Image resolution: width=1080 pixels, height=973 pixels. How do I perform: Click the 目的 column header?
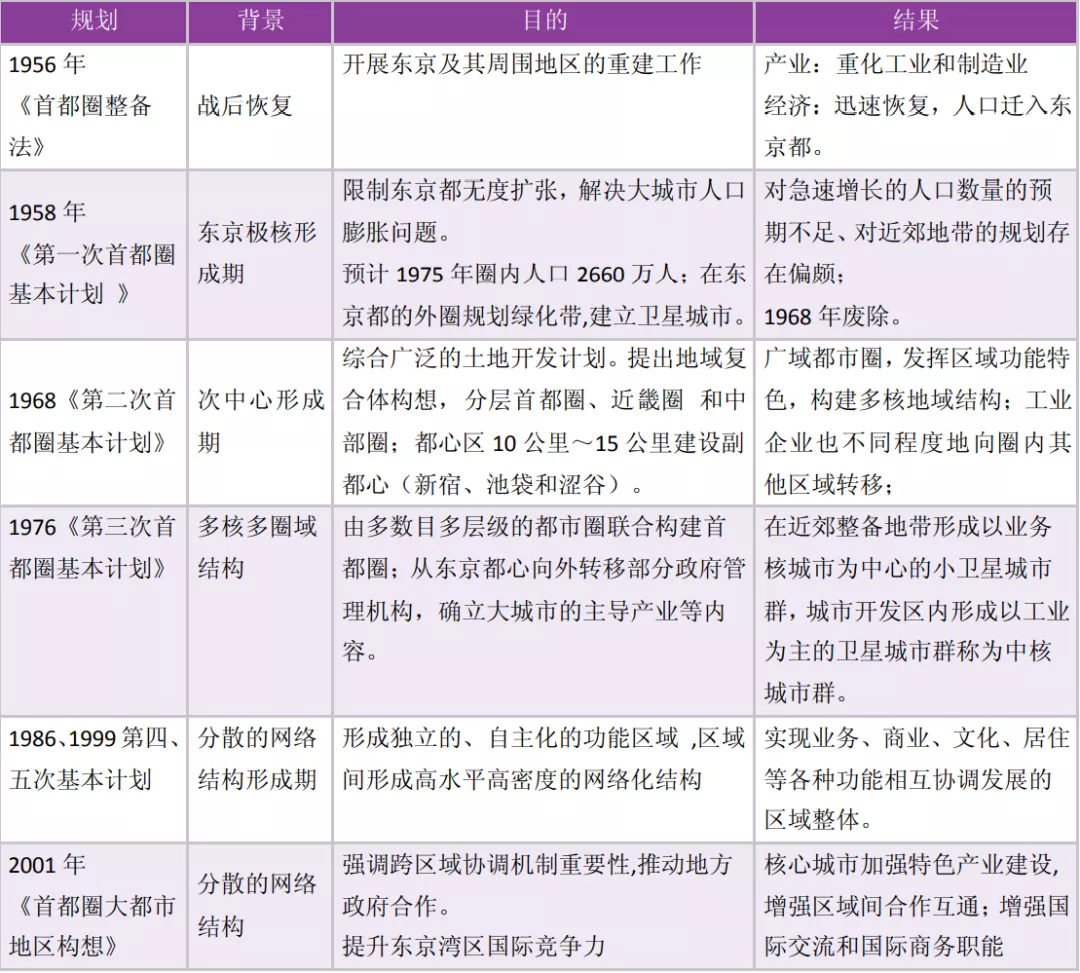tap(543, 21)
